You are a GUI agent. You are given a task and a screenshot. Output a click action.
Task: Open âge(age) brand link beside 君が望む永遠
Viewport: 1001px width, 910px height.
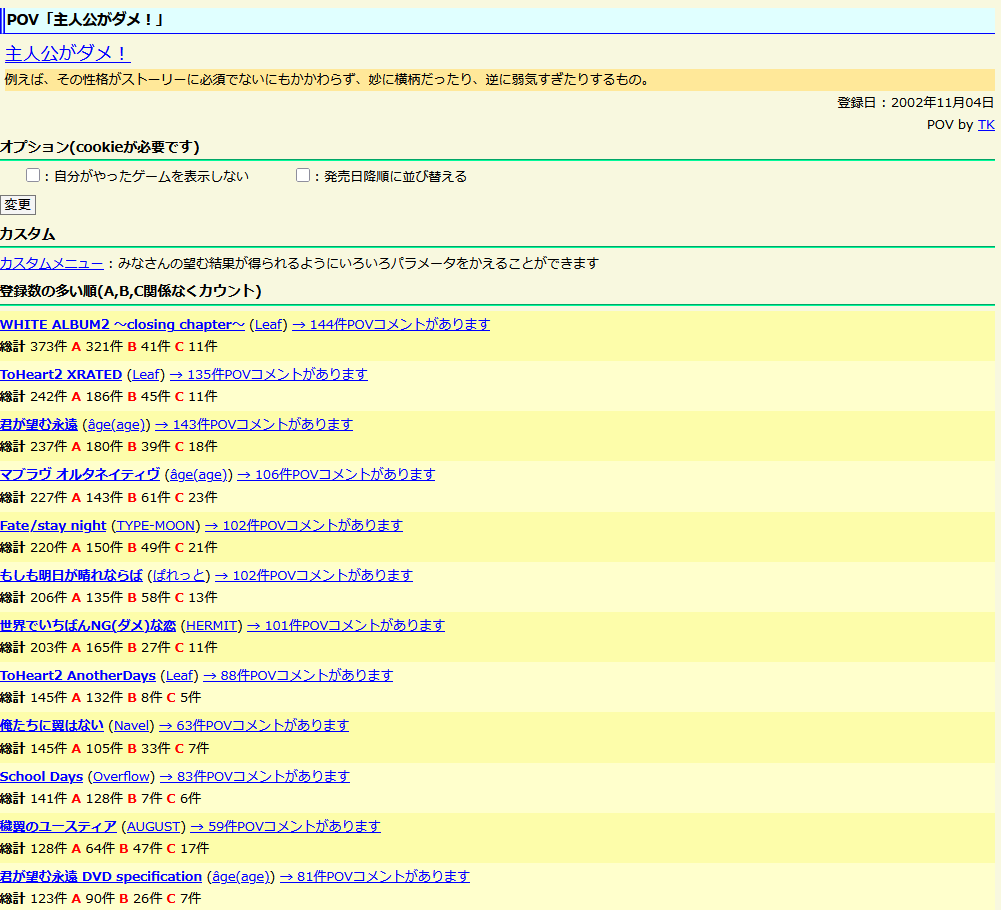(x=116, y=424)
